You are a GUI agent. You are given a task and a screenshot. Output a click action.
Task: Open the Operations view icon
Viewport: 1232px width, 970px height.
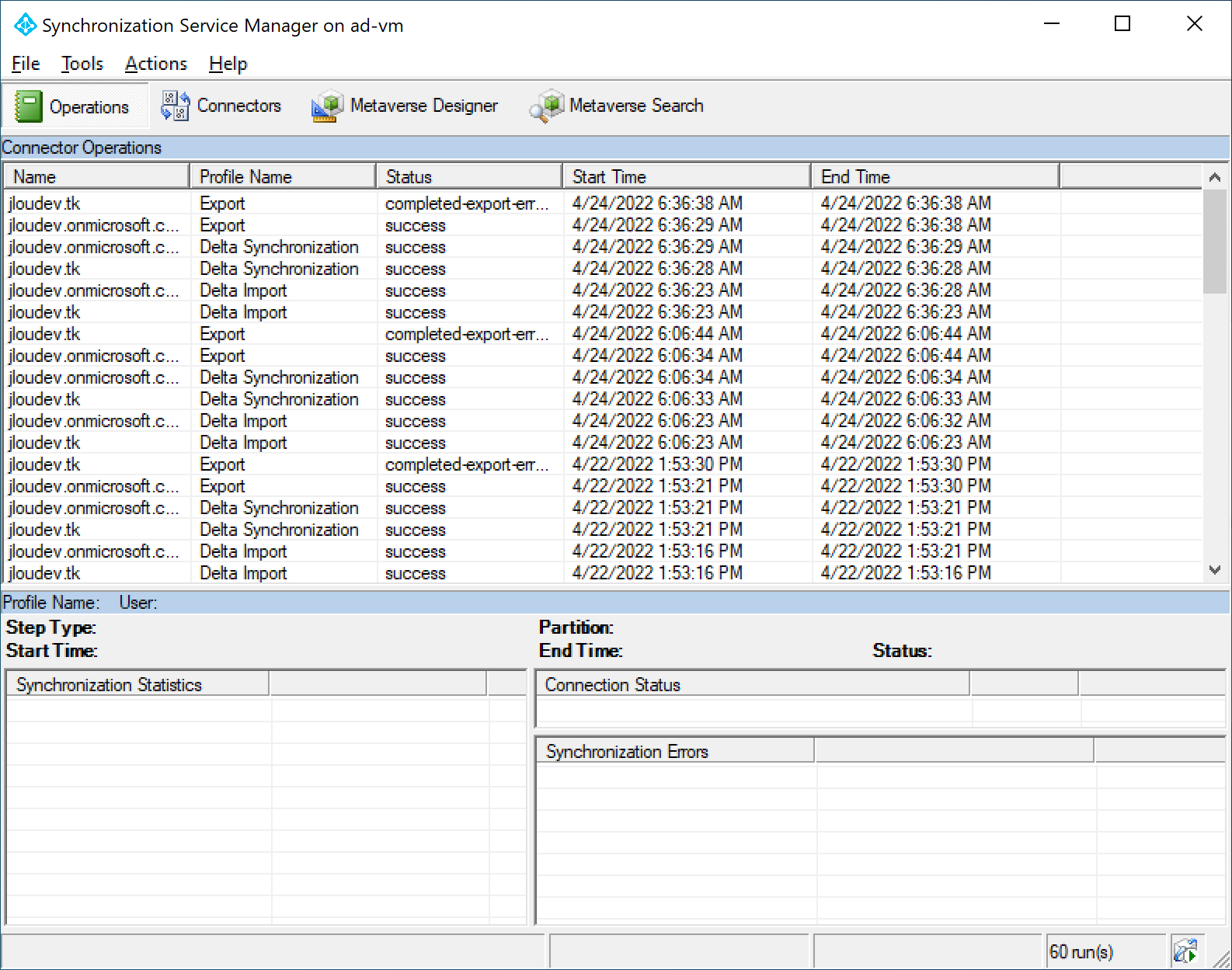click(x=29, y=106)
